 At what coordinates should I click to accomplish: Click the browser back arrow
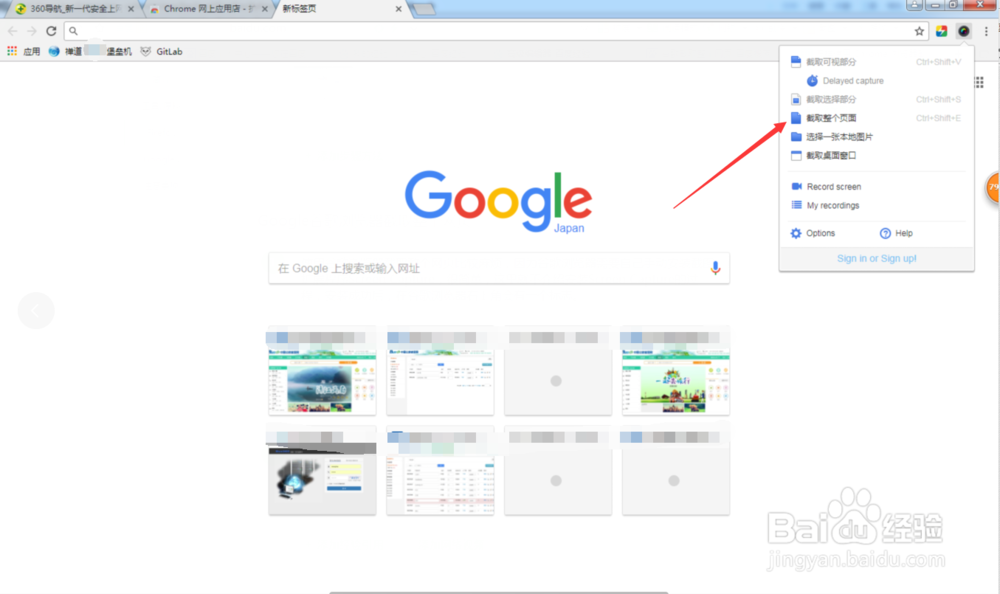tap(13, 31)
